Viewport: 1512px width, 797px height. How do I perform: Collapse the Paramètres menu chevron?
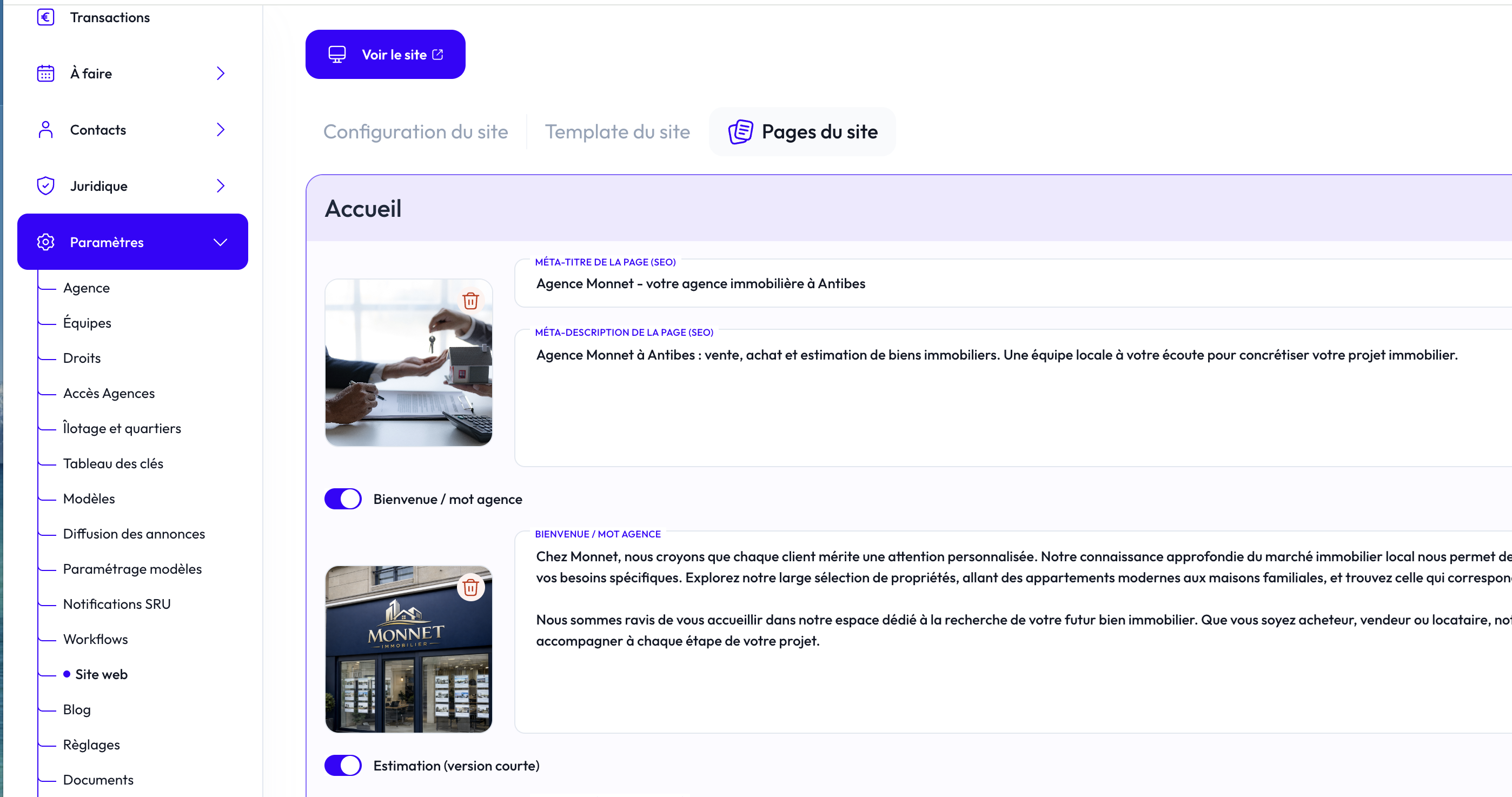click(221, 242)
